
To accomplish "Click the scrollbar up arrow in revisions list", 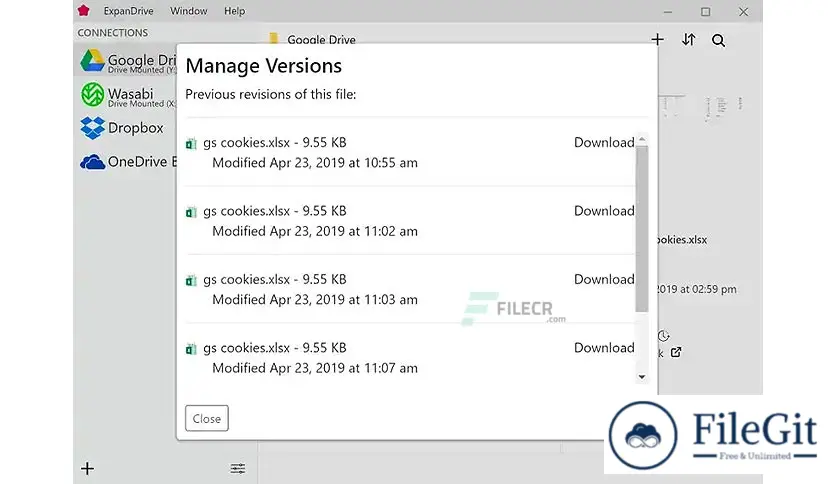I will (642, 139).
